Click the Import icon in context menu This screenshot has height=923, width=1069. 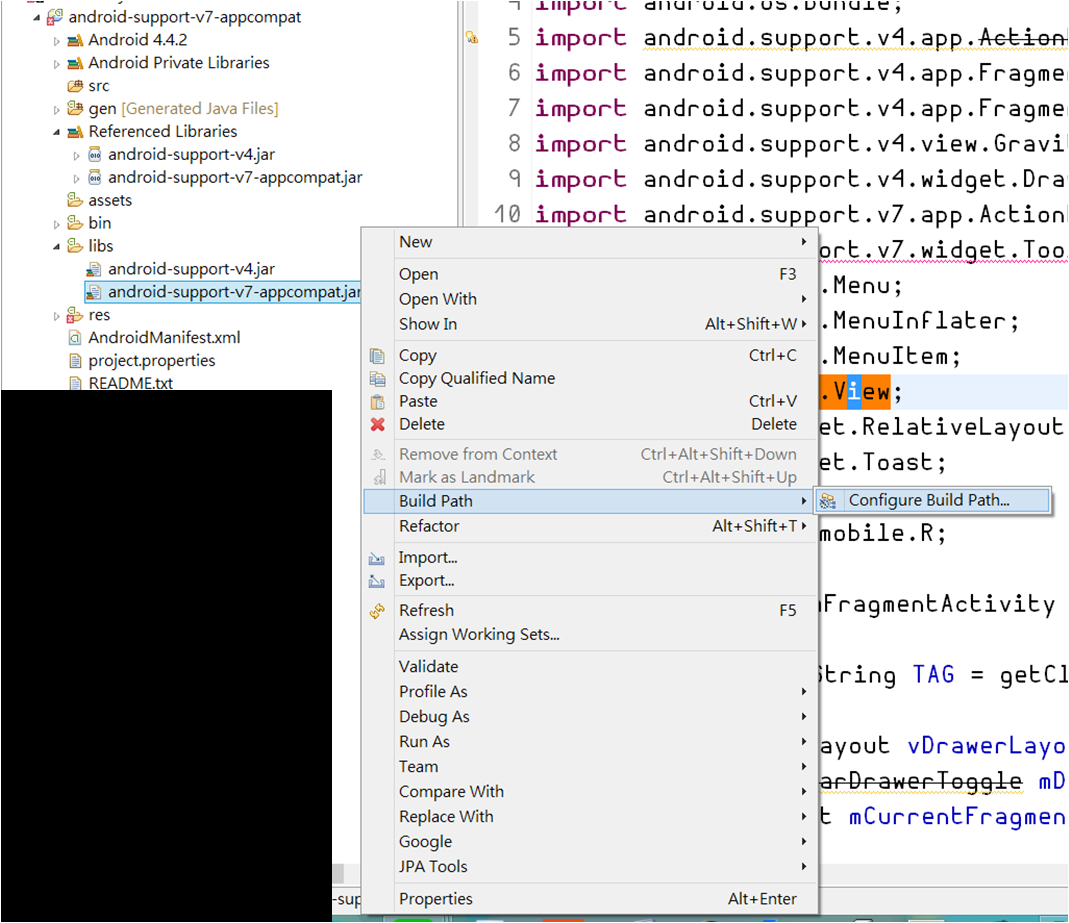376,558
